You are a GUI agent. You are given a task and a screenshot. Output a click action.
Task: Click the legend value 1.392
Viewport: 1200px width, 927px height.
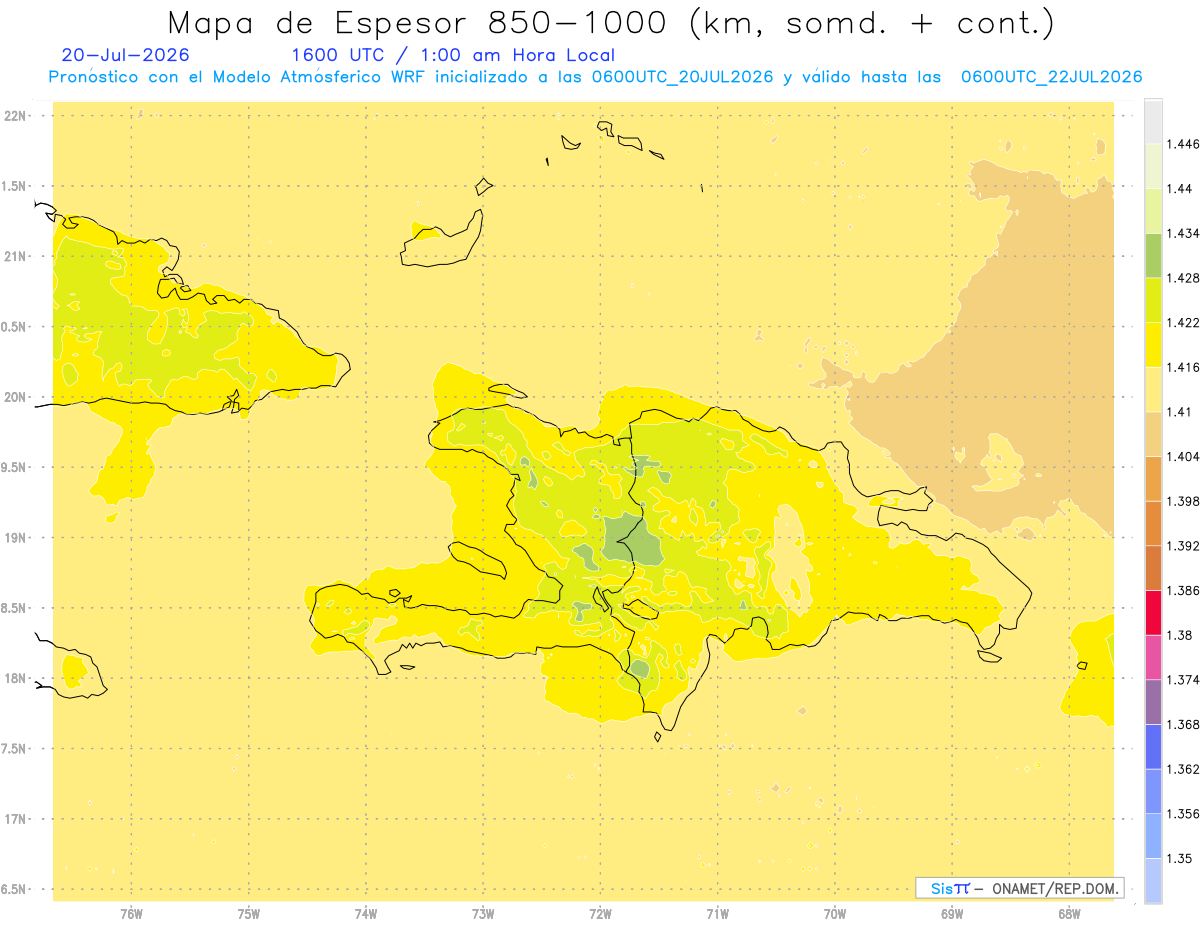[1183, 546]
